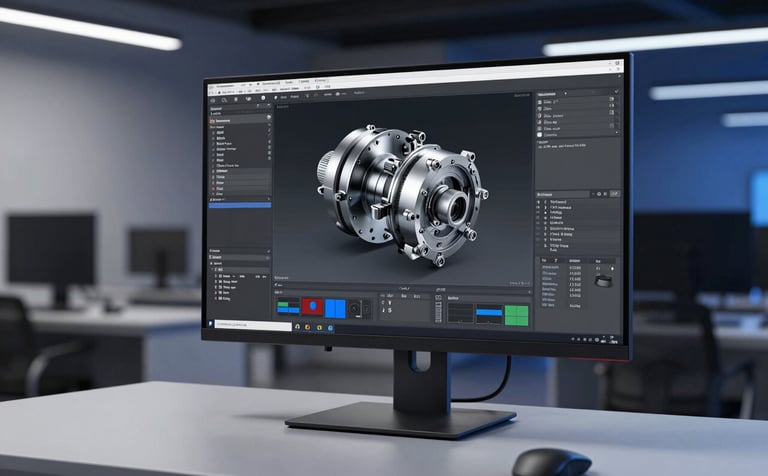Click the gear icon in right middle panel header

(599, 194)
